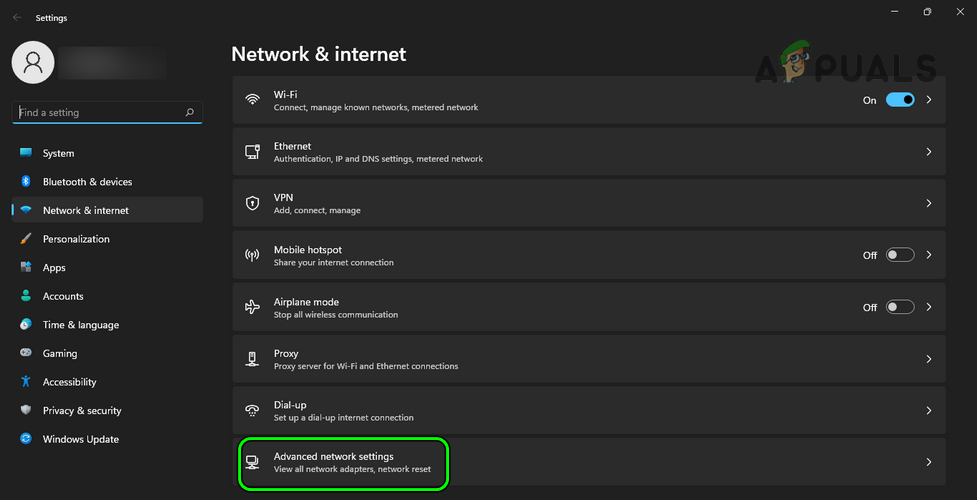Open Personalization in the sidebar

76,239
